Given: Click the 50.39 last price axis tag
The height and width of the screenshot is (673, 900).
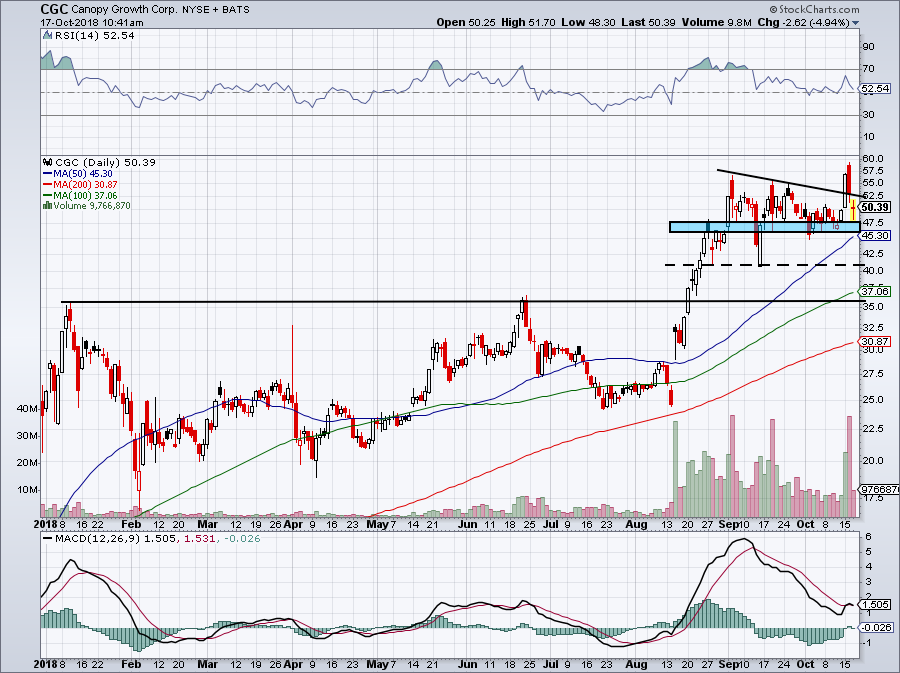Looking at the screenshot, I should click(x=875, y=207).
